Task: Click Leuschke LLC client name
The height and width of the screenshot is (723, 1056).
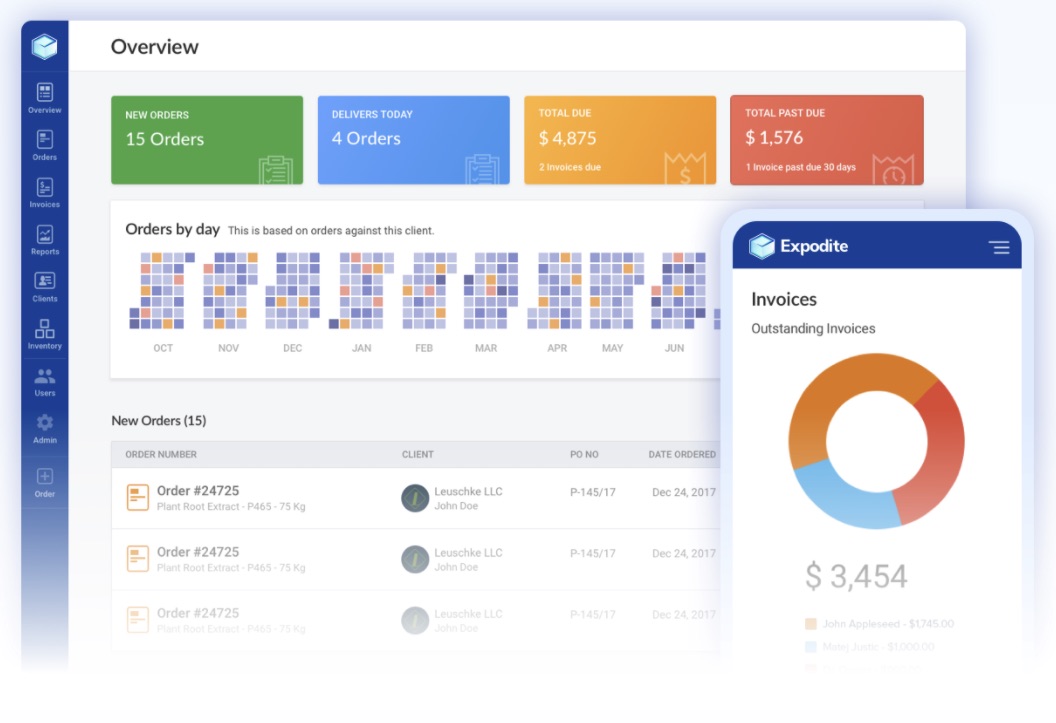Action: click(x=466, y=491)
